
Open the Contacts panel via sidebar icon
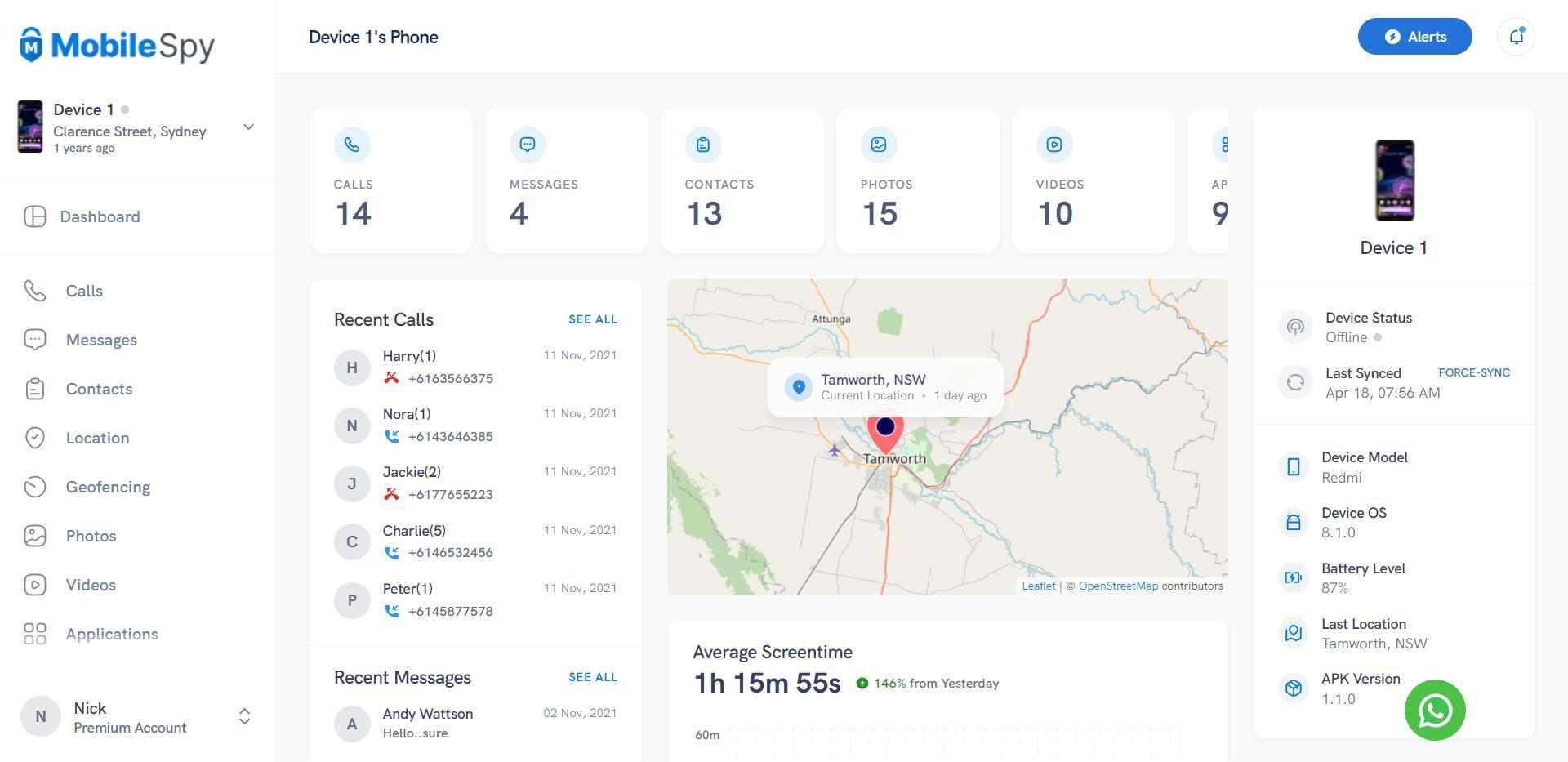pos(36,389)
